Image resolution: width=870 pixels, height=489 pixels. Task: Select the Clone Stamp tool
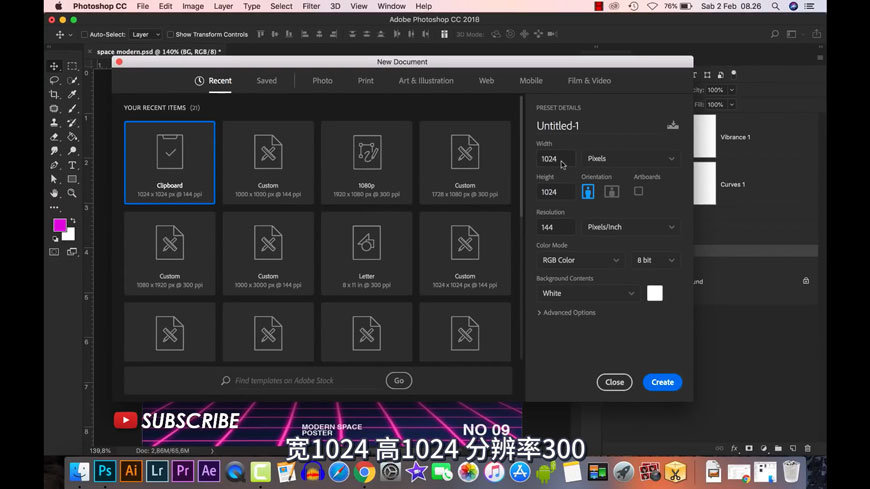point(54,123)
